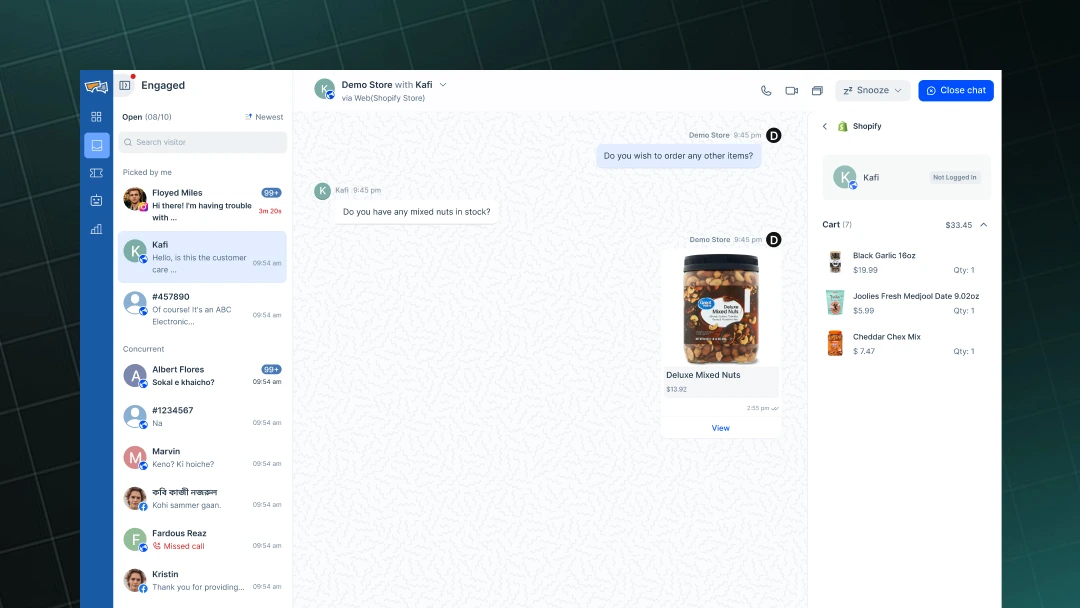Click the Search visitor input field
The height and width of the screenshot is (608, 1080).
tap(202, 143)
